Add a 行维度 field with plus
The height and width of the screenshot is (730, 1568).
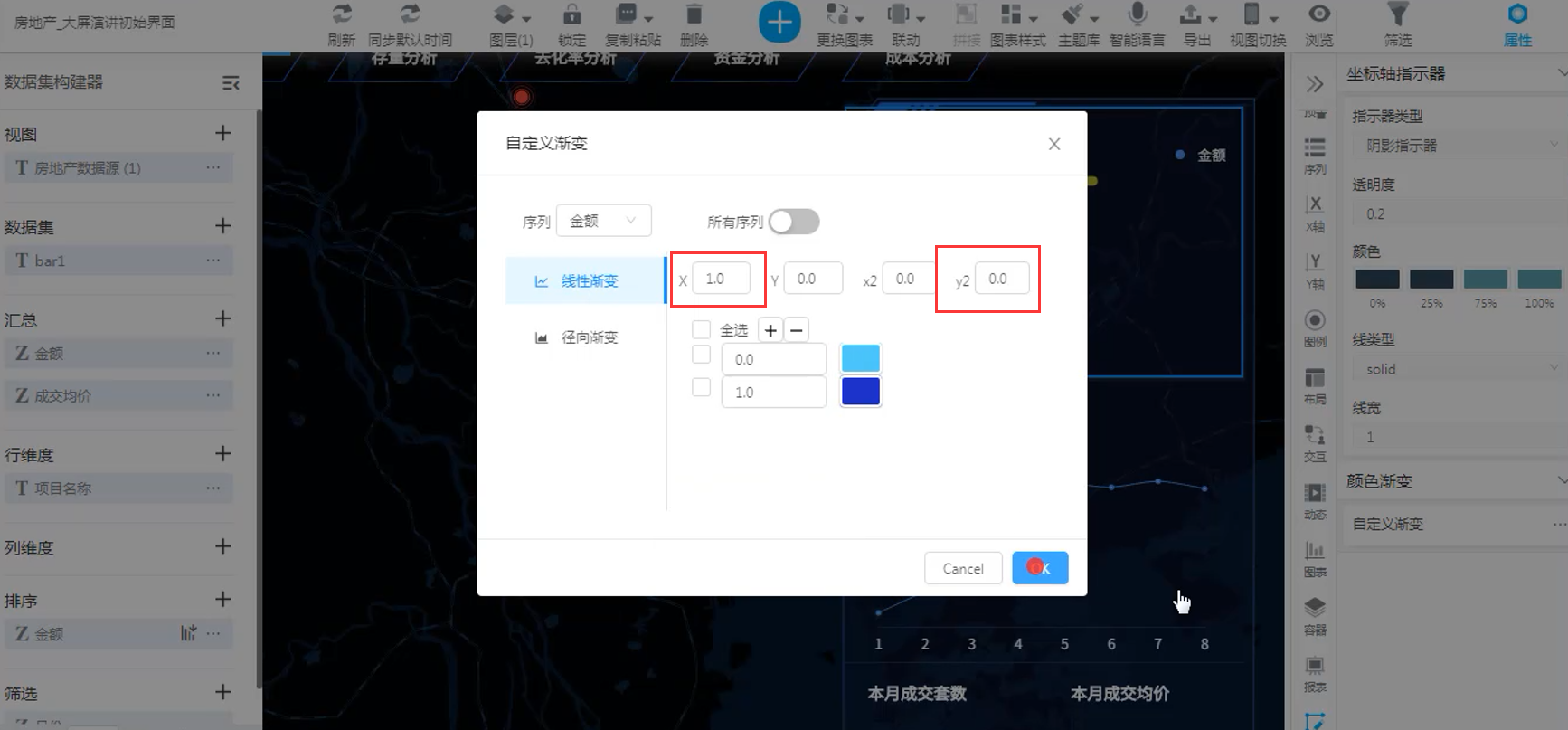(x=223, y=453)
